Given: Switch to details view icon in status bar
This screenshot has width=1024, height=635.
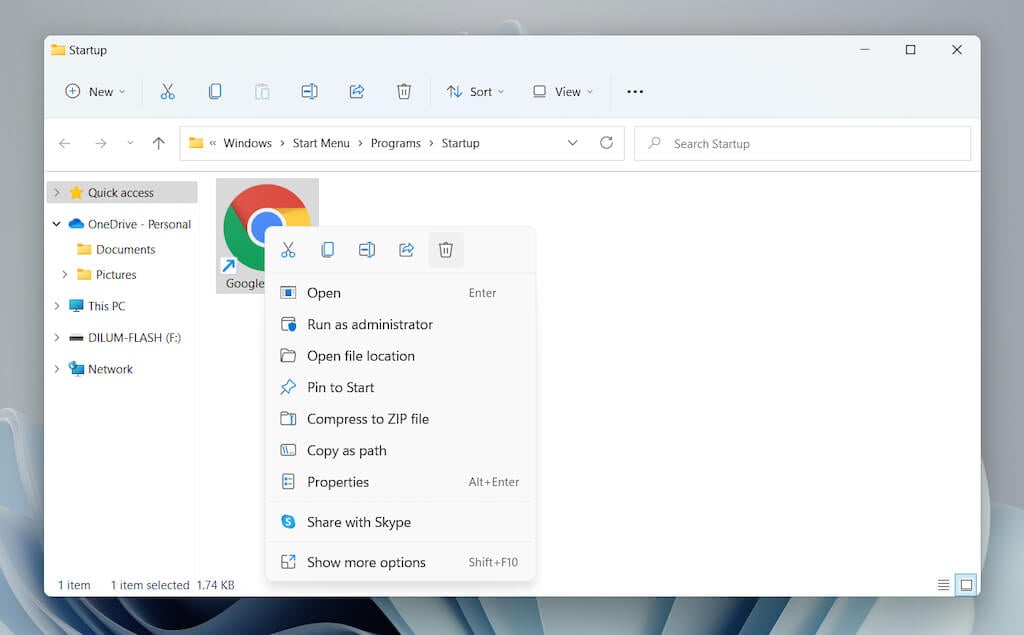Looking at the screenshot, I should click(943, 585).
